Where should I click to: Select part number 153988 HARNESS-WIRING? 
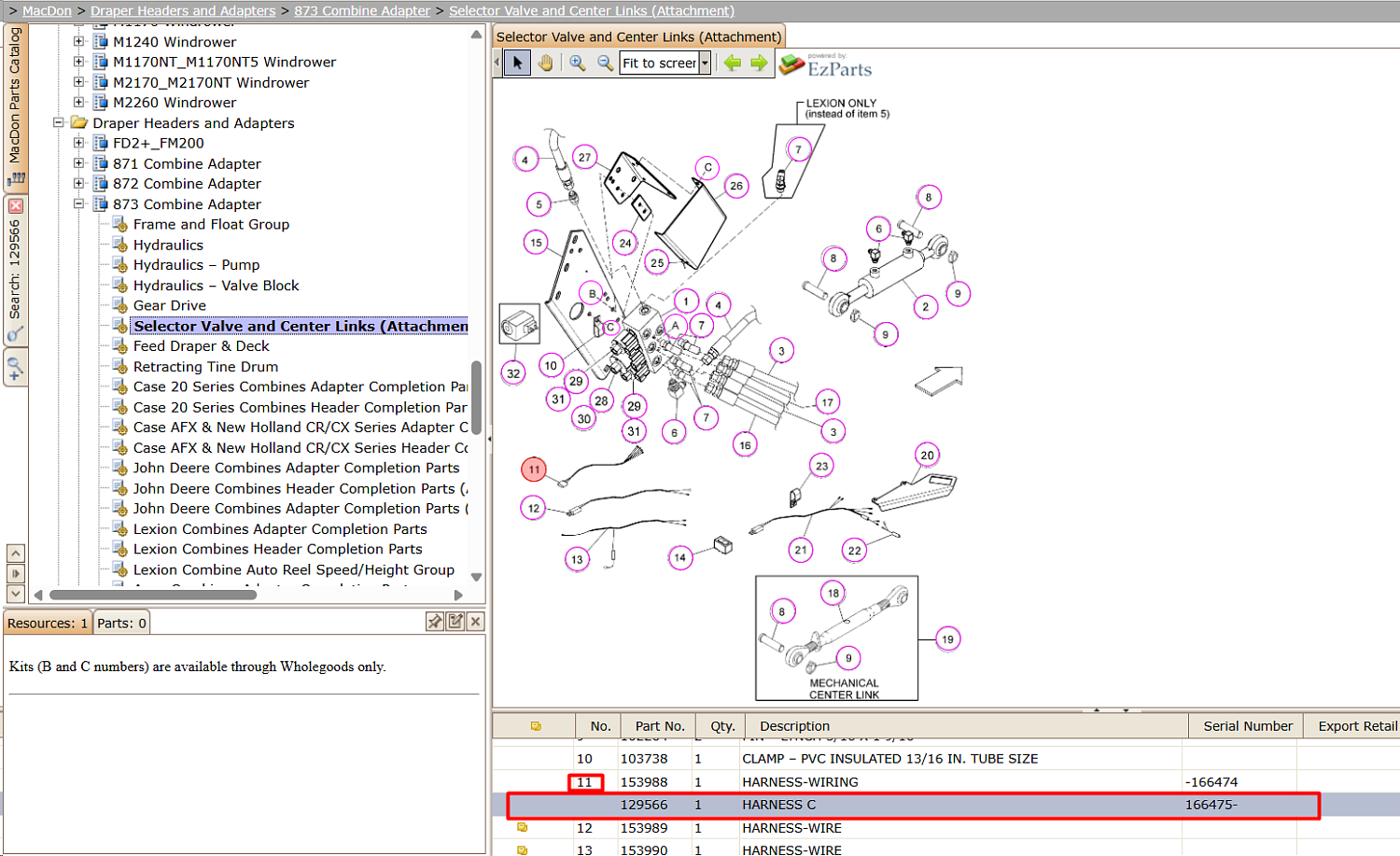[x=945, y=782]
